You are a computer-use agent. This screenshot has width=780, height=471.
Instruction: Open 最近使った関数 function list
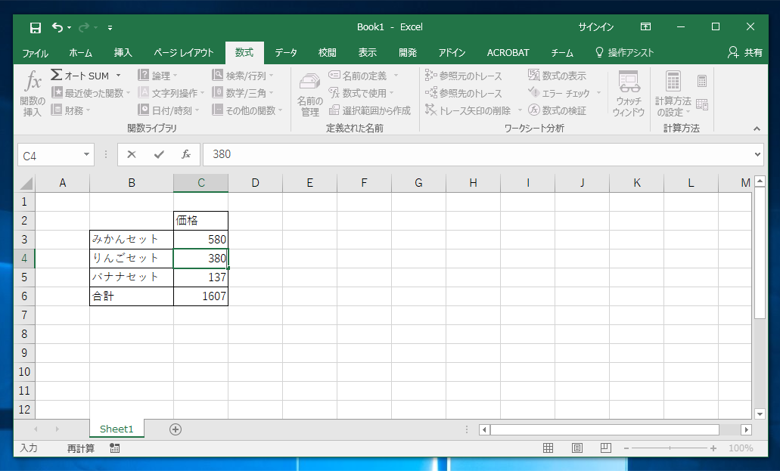[91, 93]
